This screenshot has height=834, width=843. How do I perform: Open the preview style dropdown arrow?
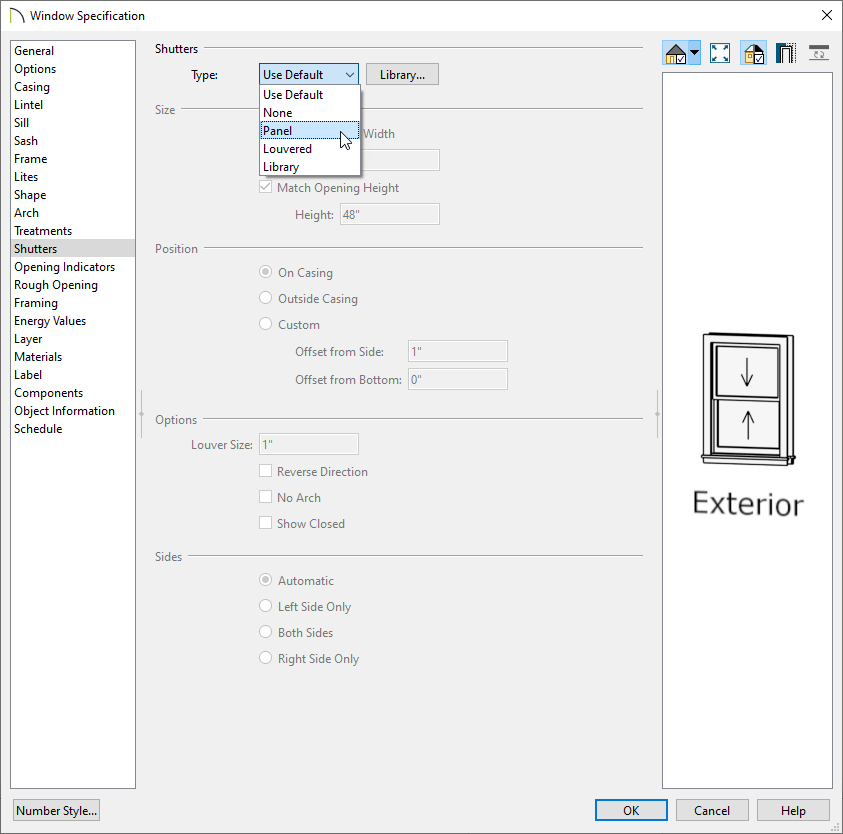pos(693,53)
